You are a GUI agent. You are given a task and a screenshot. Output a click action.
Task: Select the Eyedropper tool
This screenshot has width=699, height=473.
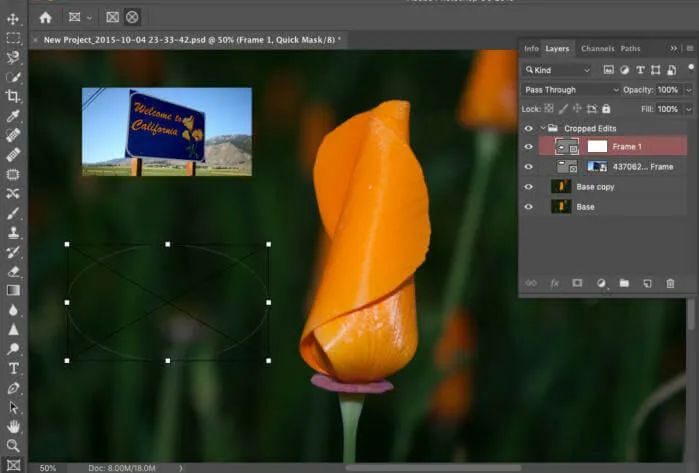(13, 115)
